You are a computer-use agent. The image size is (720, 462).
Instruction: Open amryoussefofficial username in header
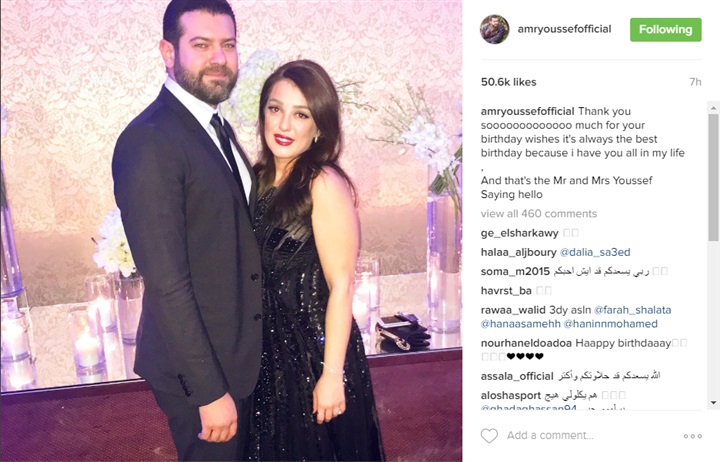click(564, 29)
